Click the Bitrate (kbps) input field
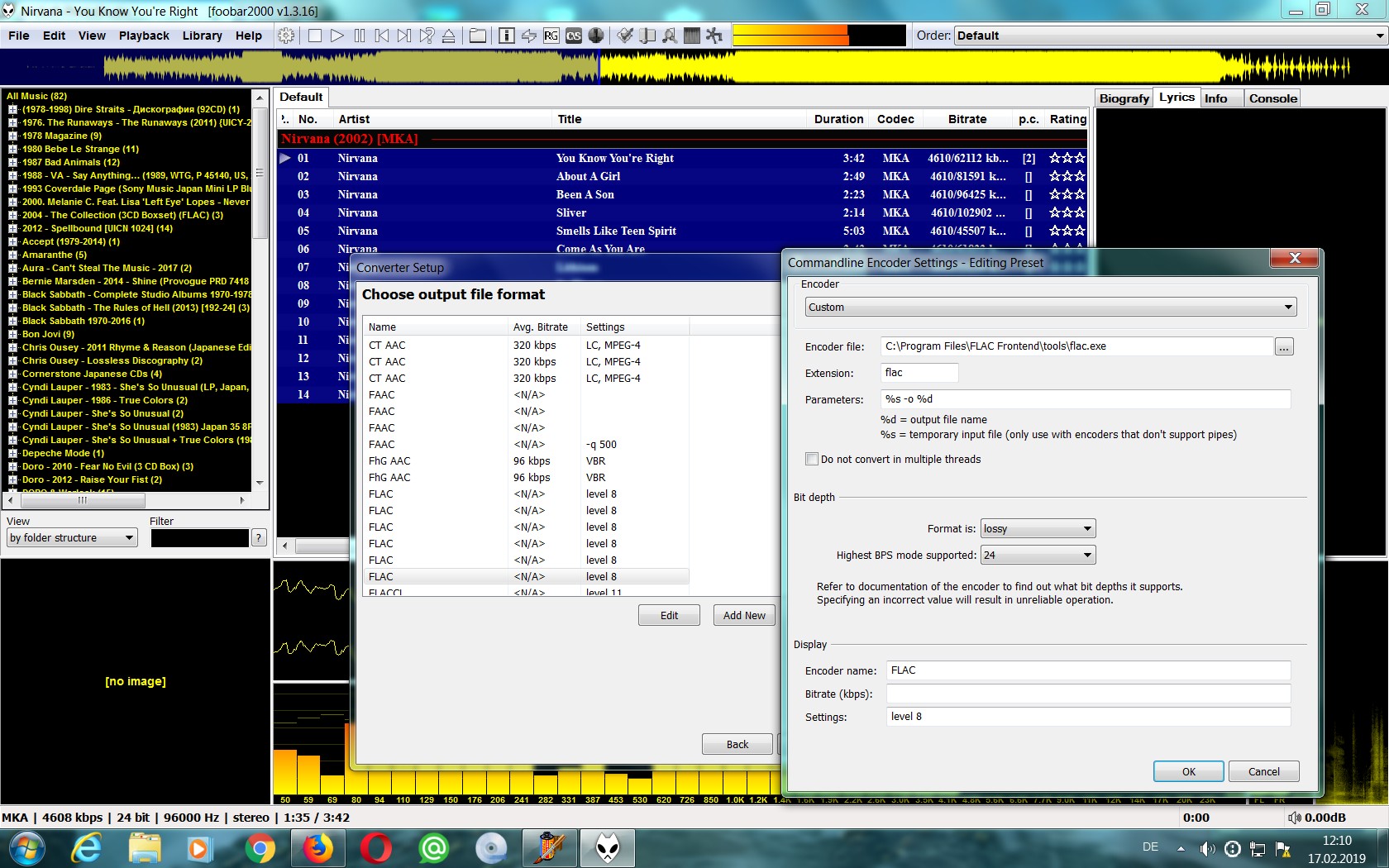Screen dimensions: 1389x868 pyautogui.click(x=1088, y=694)
